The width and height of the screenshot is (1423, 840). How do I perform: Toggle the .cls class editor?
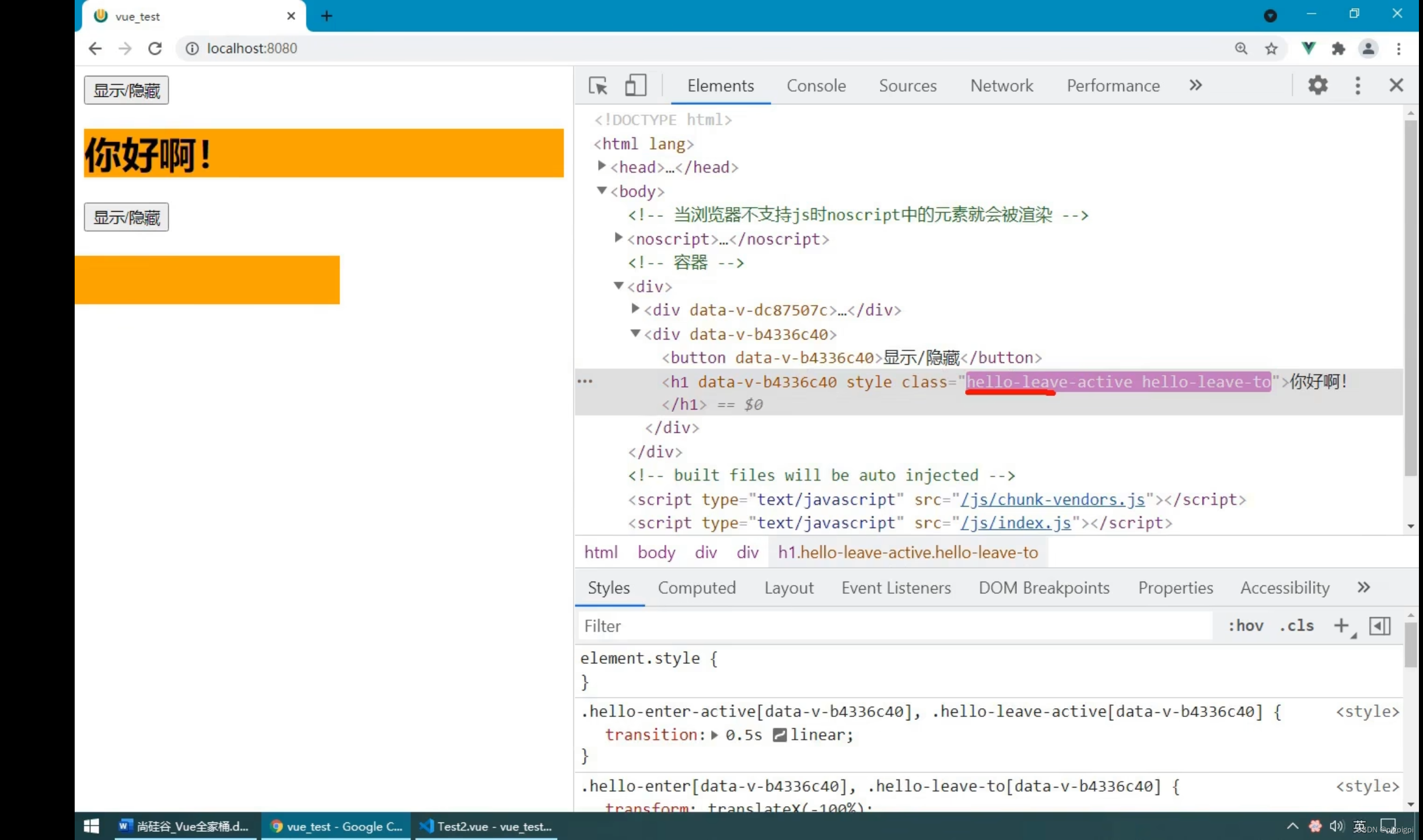click(1296, 626)
